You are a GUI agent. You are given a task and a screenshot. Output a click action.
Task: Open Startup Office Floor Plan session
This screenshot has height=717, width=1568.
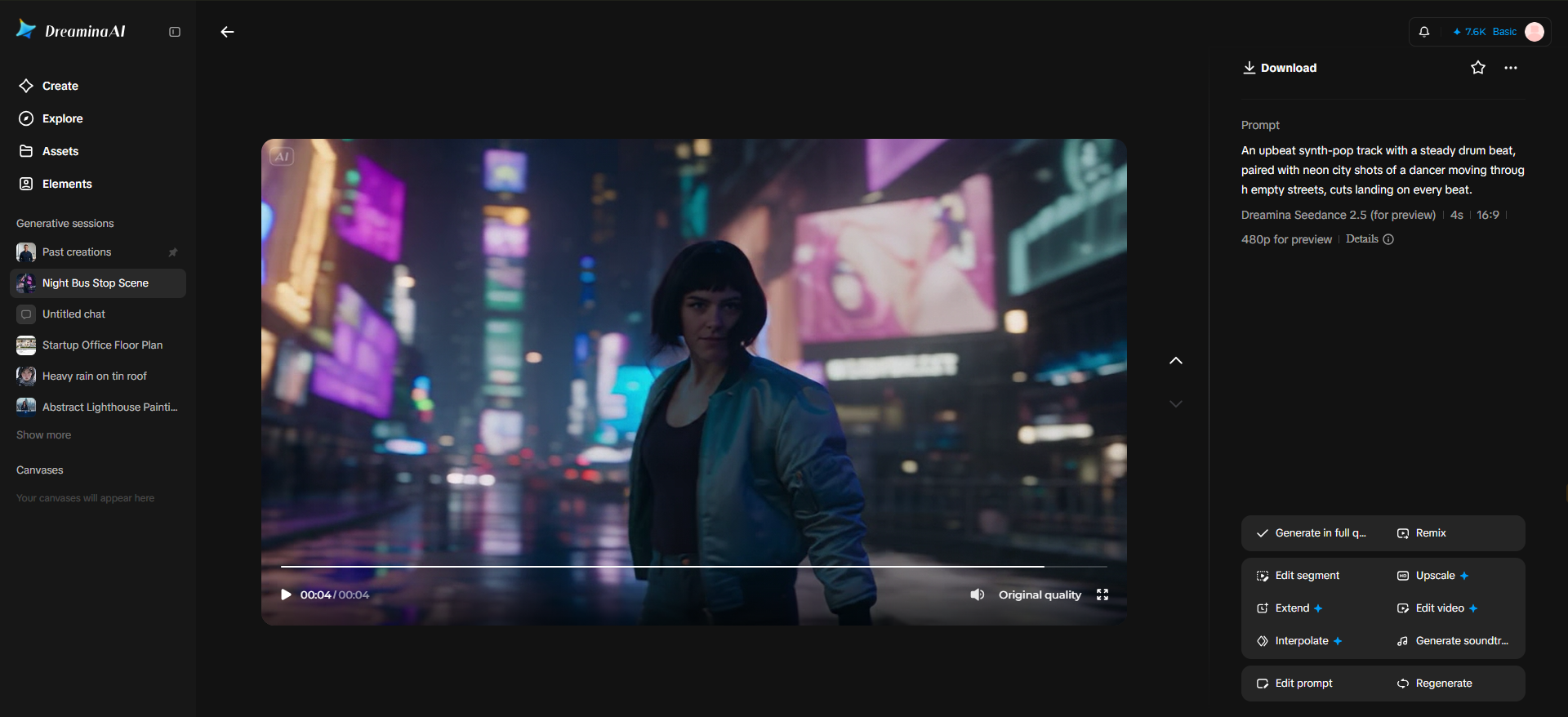pyautogui.click(x=98, y=345)
